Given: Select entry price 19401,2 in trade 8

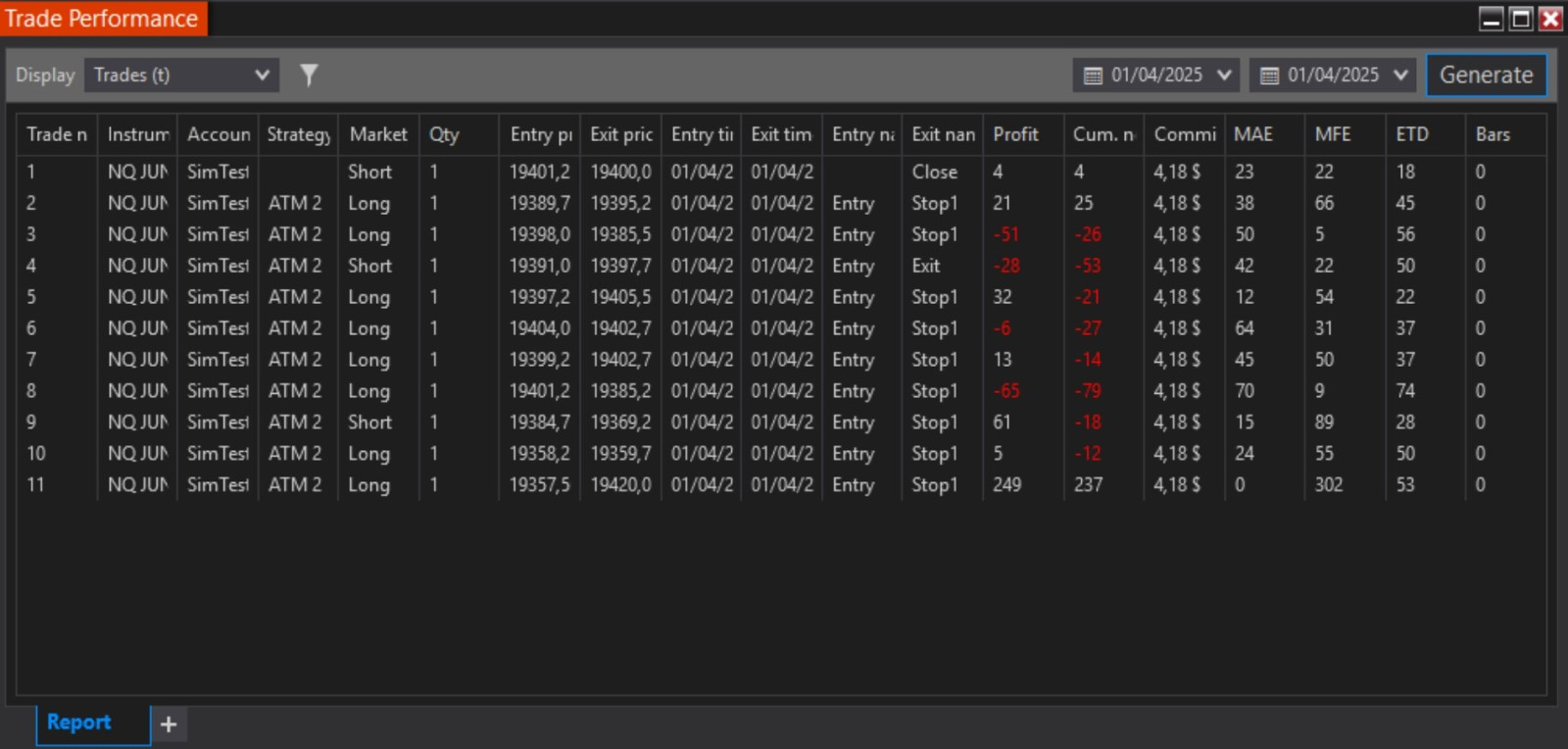Looking at the screenshot, I should pyautogui.click(x=539, y=391).
